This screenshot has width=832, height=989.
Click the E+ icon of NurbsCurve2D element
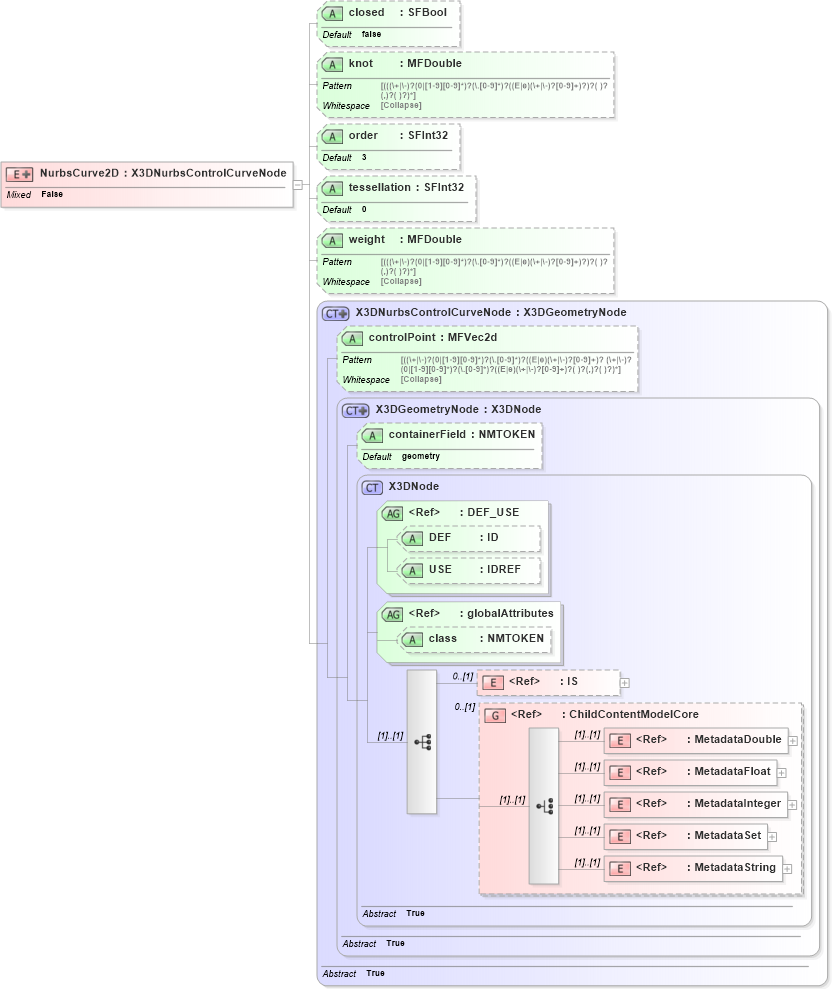19,175
